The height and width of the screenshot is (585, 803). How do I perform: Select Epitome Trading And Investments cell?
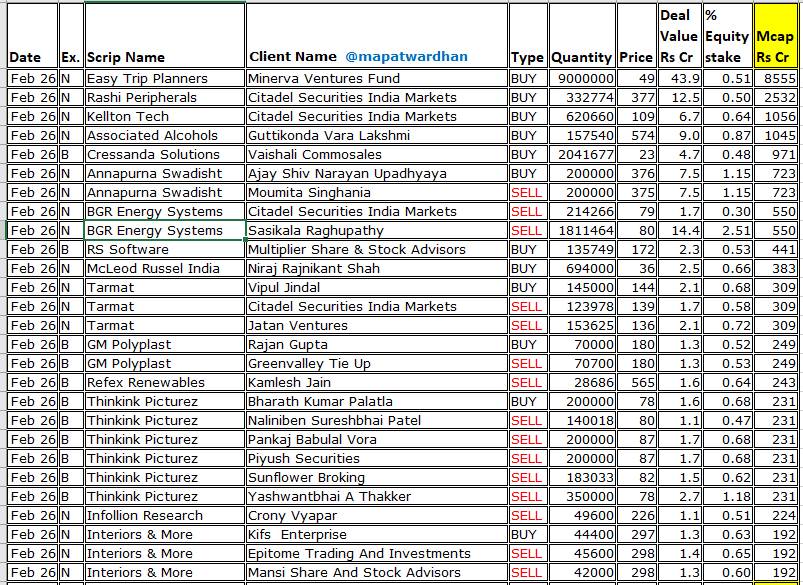[x=377, y=553]
